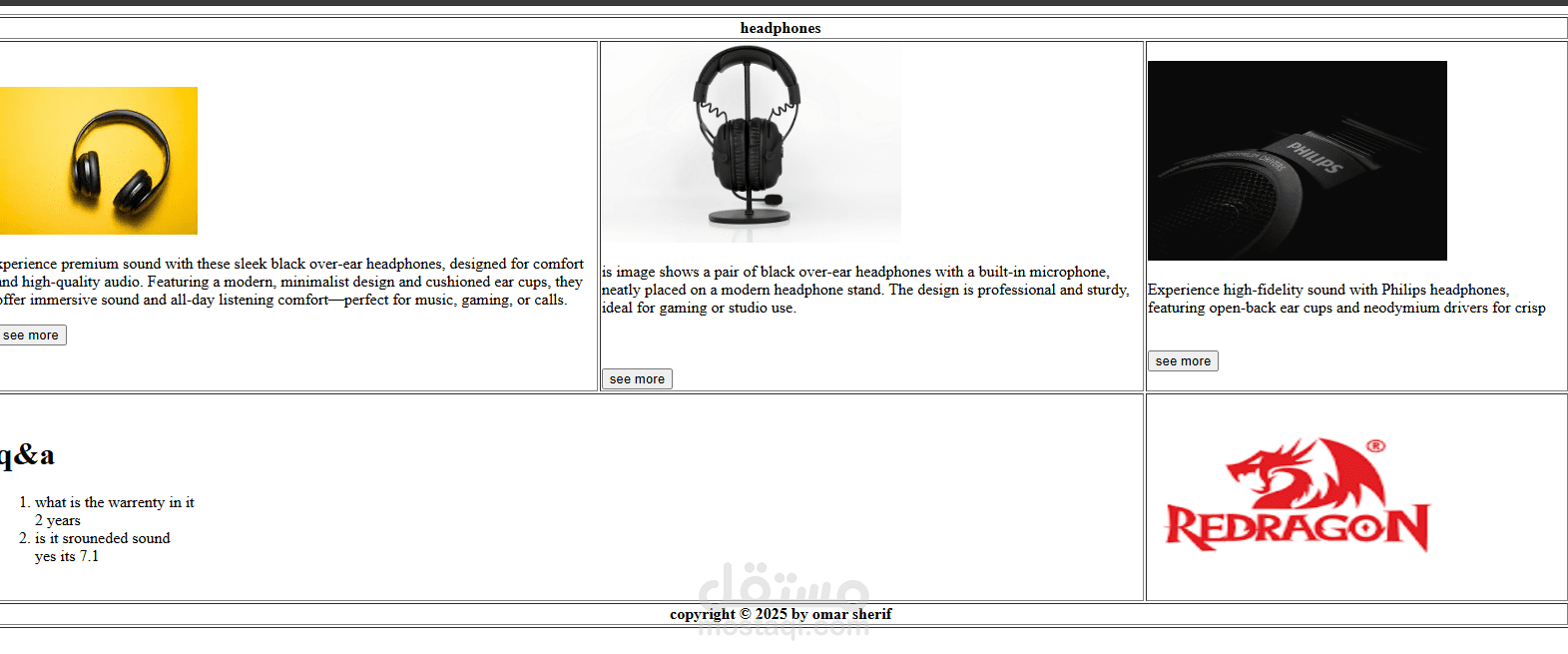Select question "is it srouneded sound"
The height and width of the screenshot is (654, 1568).
[103, 538]
